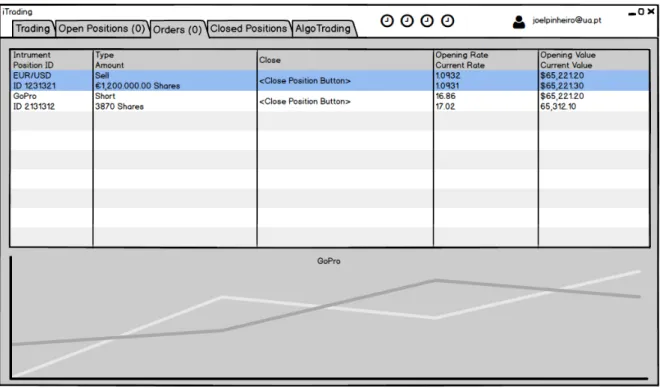This screenshot has width=660, height=388.
Task: Click Close Position Button in GoPro row
Action: (x=305, y=101)
